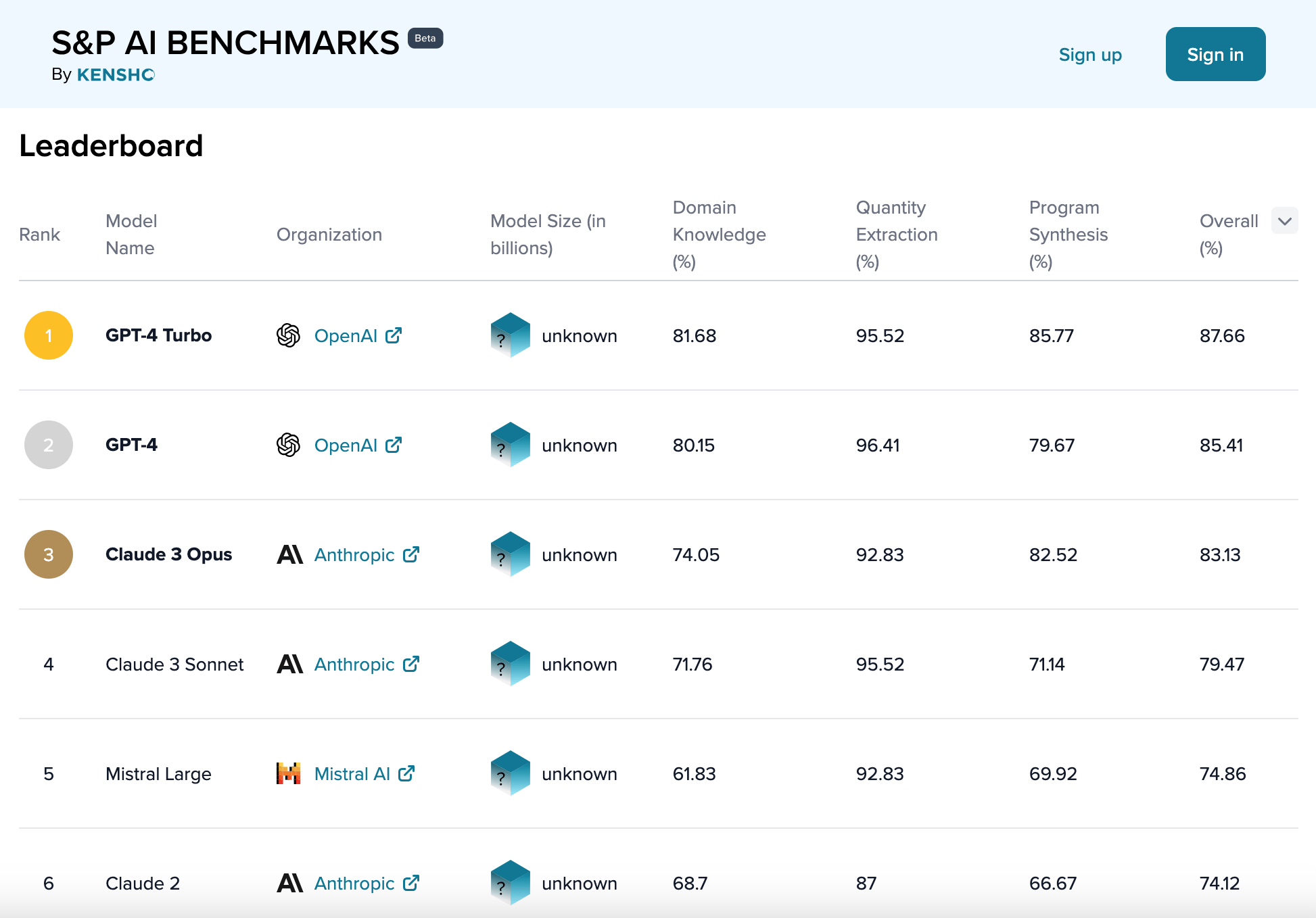Click external link icon in Claude 3 Opus row
The image size is (1316, 918).
pos(411,554)
